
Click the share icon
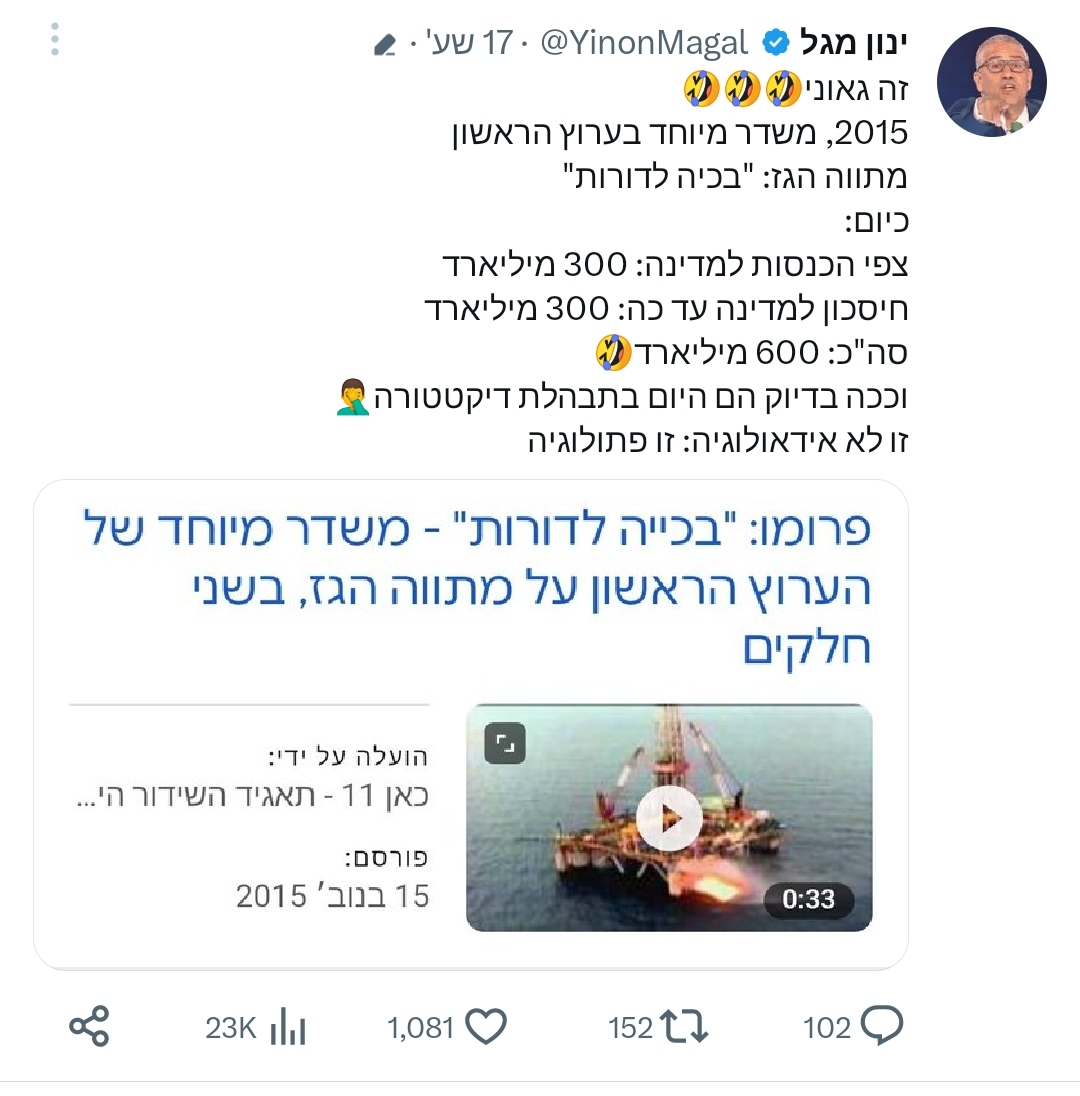coord(89,1026)
